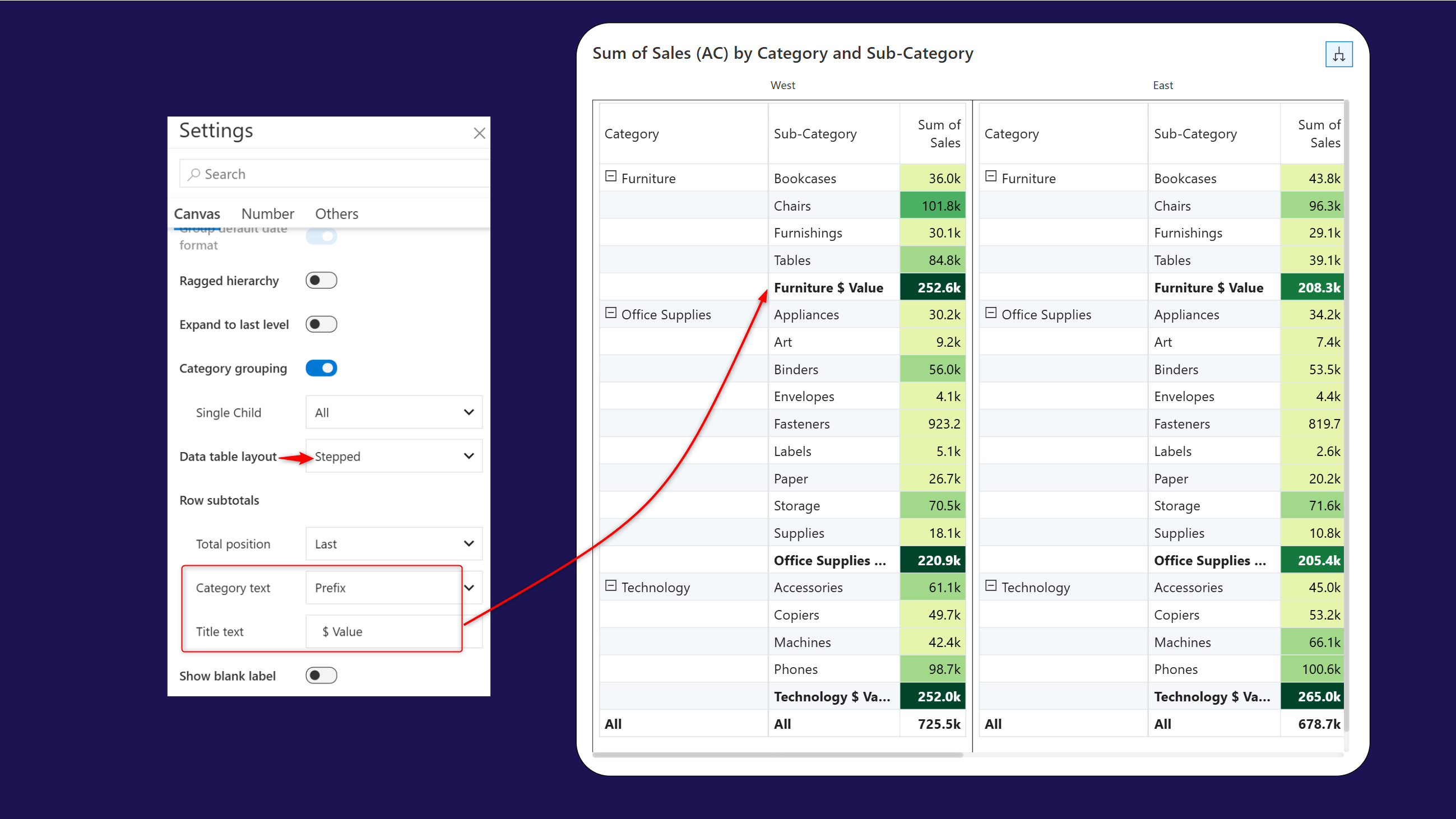This screenshot has height=819, width=1456.
Task: Enable the Ragged hierarchy toggle
Action: click(321, 280)
